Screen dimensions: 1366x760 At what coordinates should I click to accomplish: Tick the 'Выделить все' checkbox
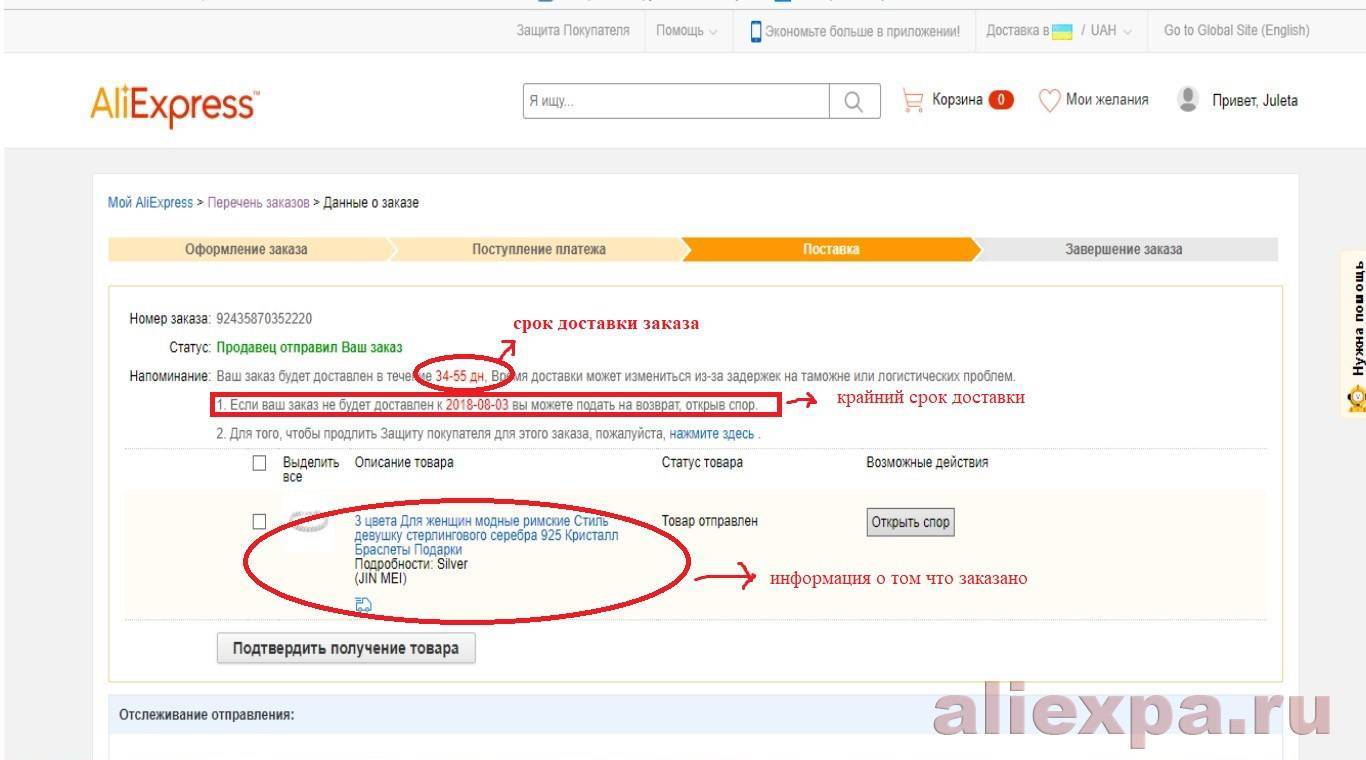(x=260, y=463)
